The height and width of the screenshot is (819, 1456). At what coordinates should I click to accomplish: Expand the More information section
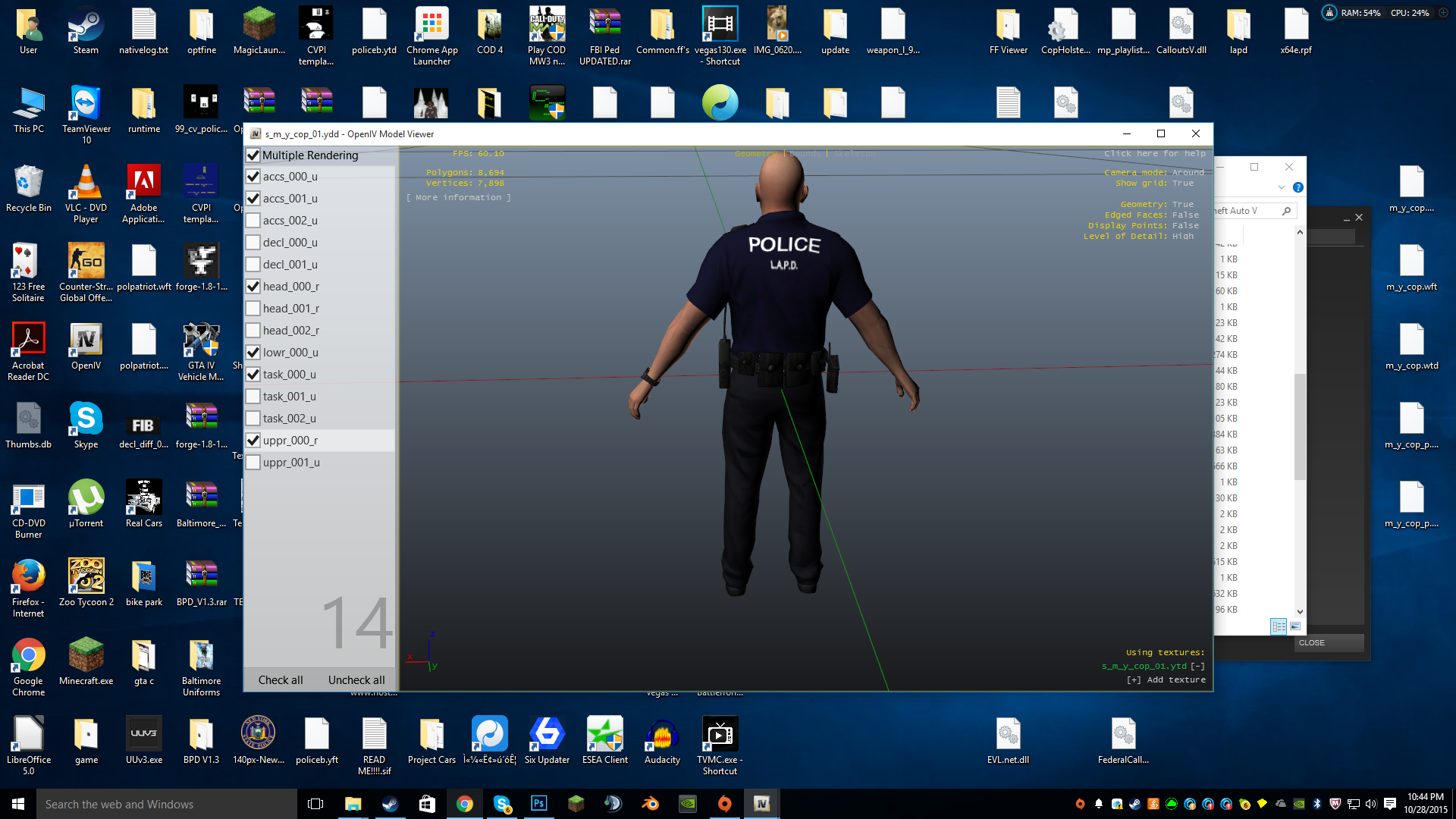458,198
